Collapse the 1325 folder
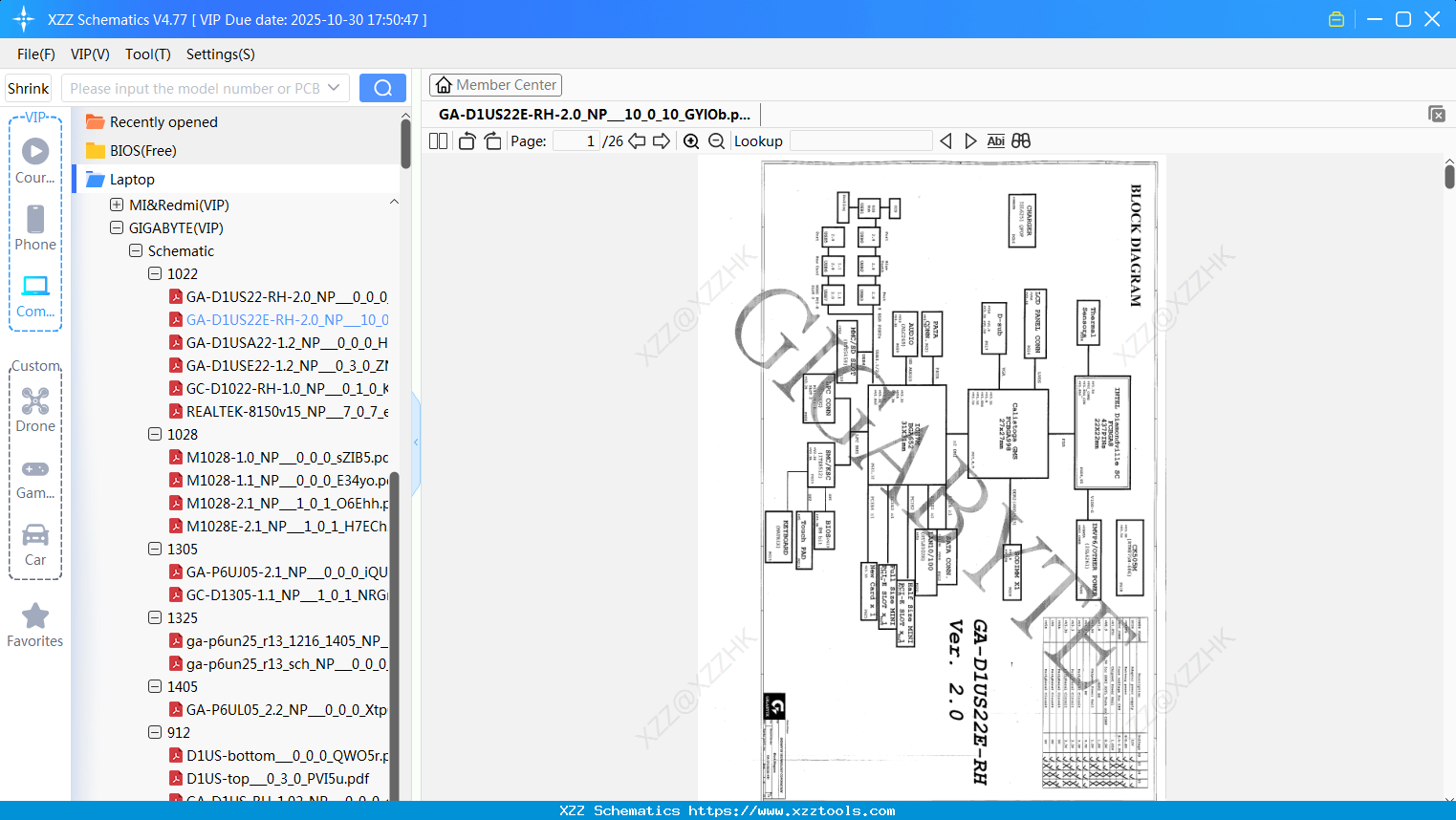Viewport: 1456px width, 820px height. (155, 617)
